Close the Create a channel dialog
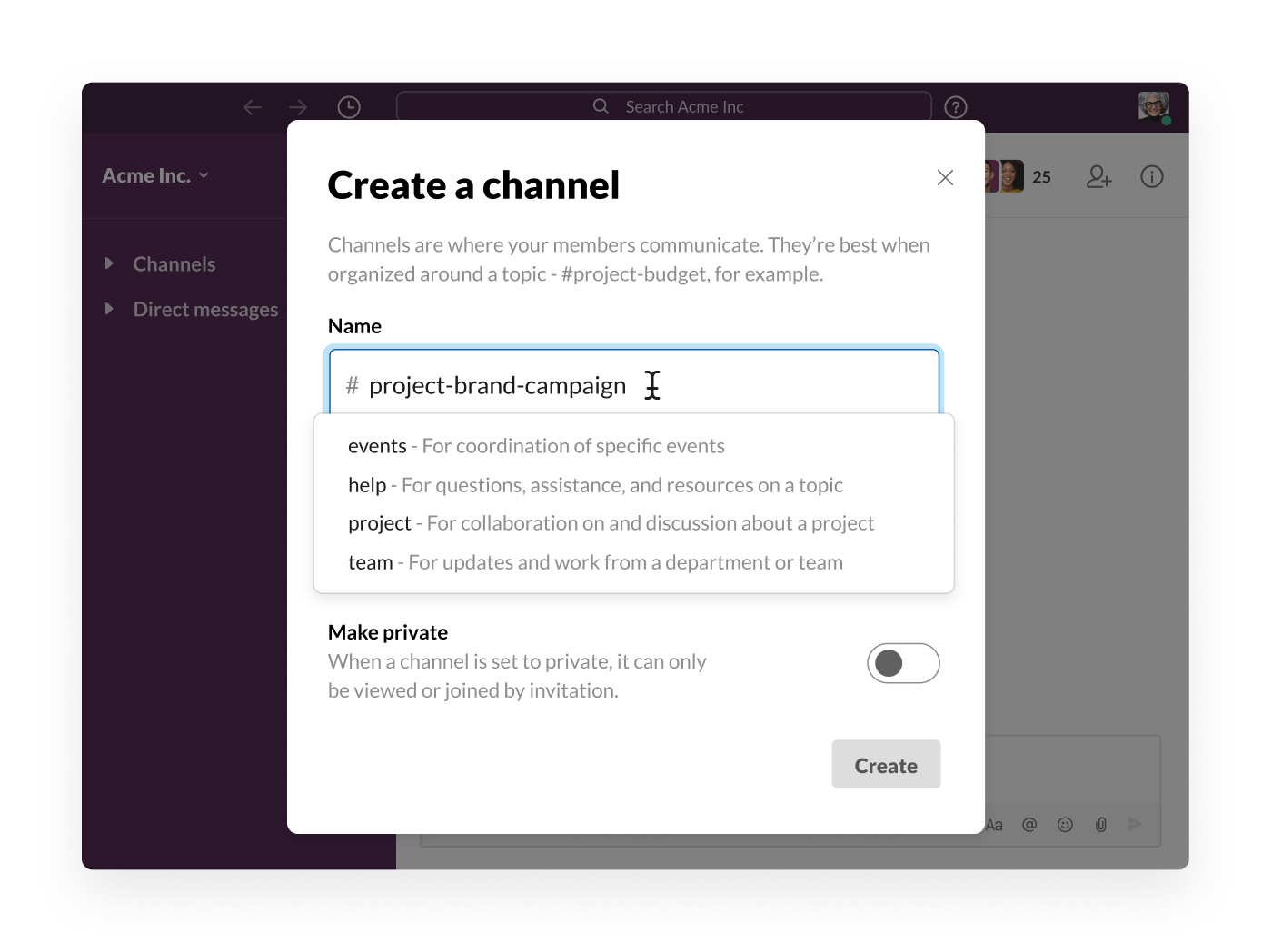 point(945,177)
